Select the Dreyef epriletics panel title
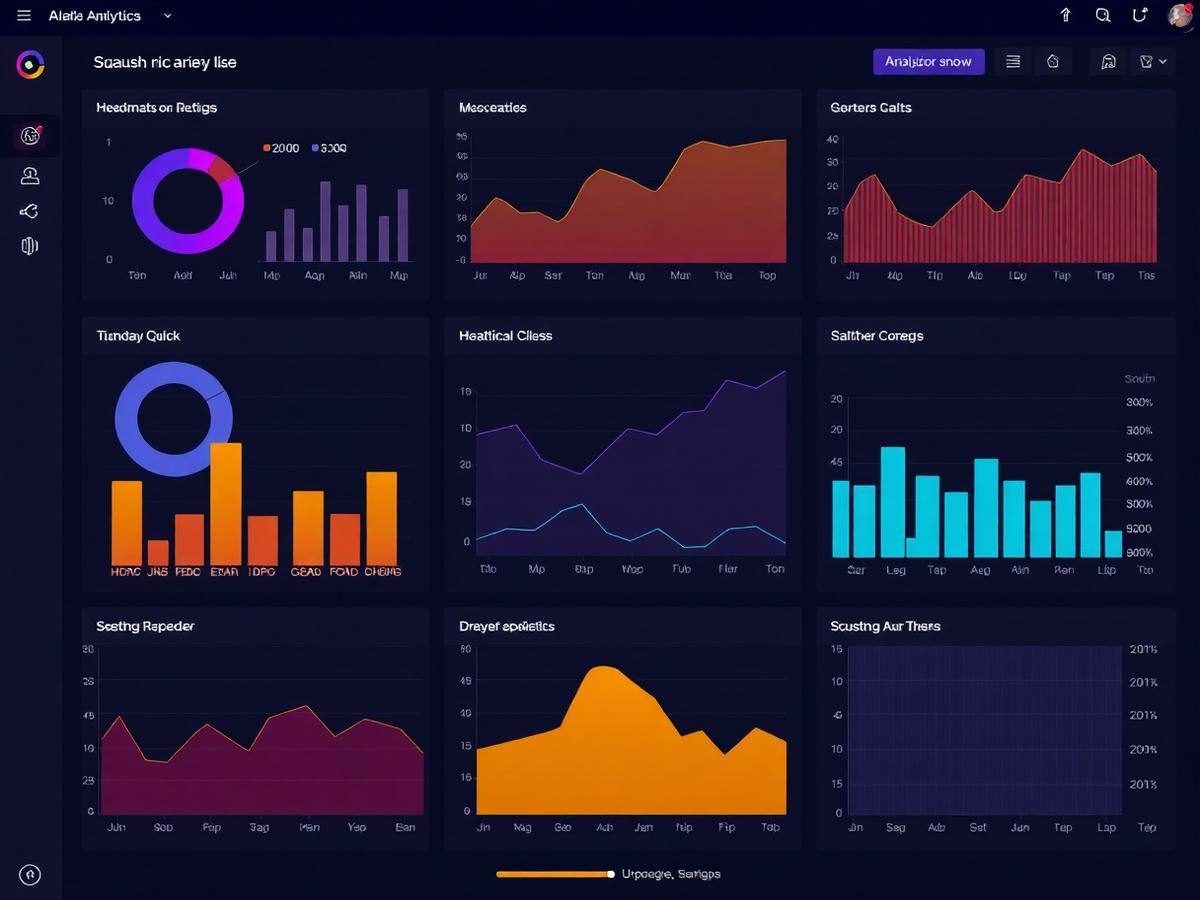1200x900 pixels. (507, 626)
